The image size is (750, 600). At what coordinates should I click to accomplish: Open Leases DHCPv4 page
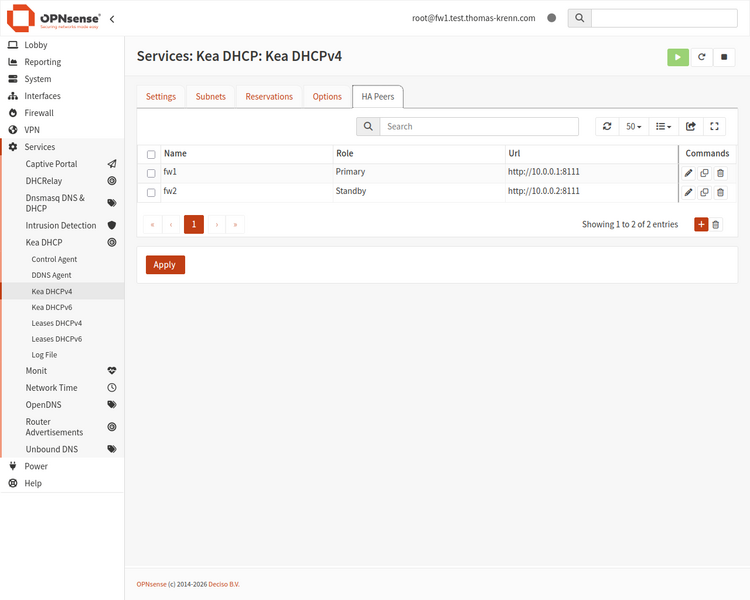(x=56, y=323)
